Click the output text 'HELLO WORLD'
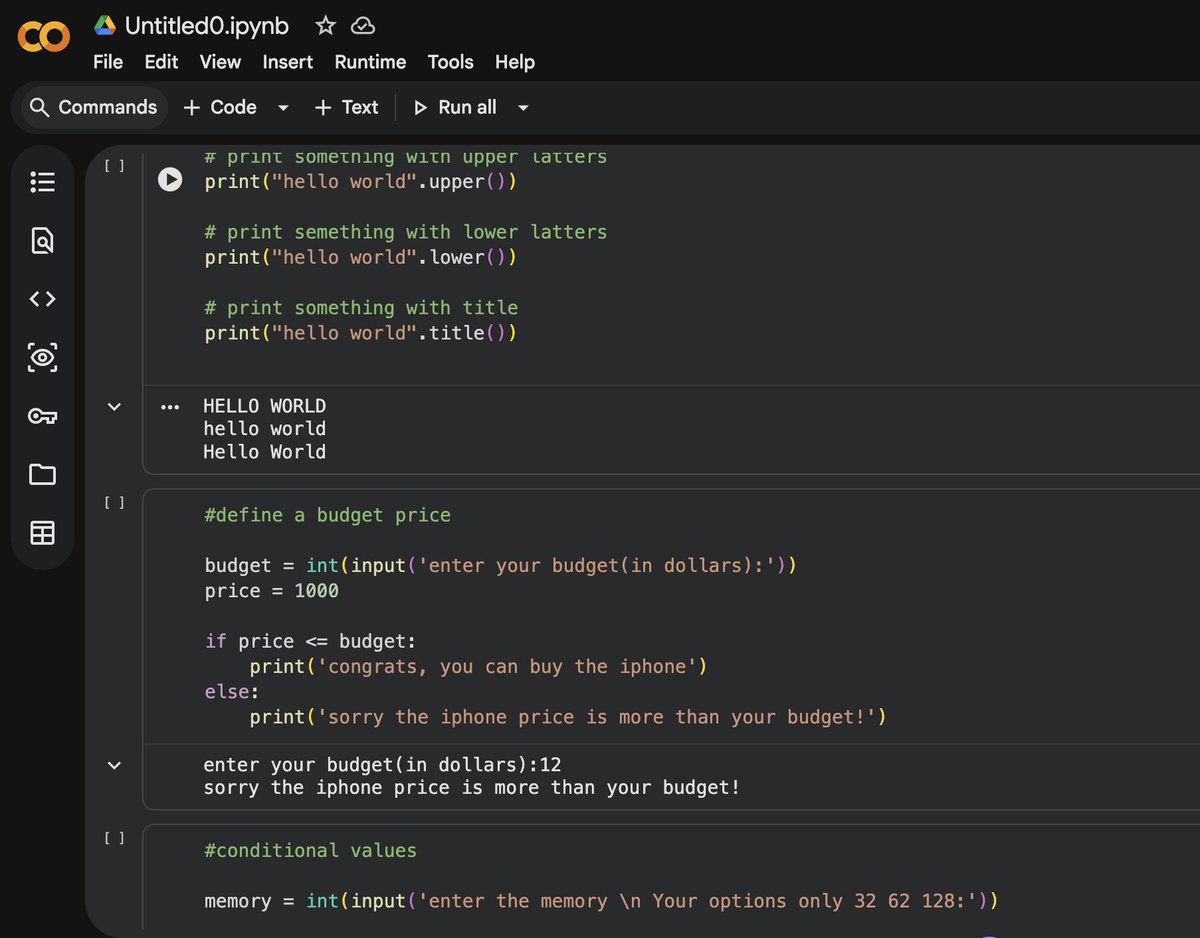This screenshot has width=1200, height=938. coord(264,406)
